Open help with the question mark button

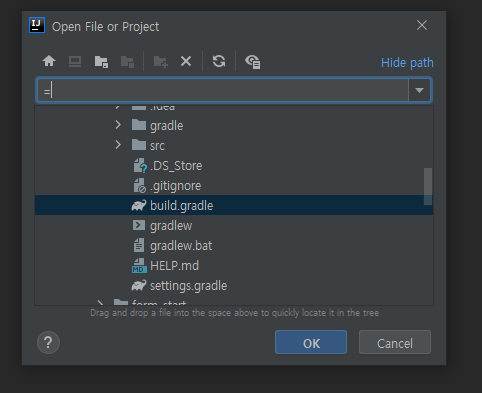point(48,342)
